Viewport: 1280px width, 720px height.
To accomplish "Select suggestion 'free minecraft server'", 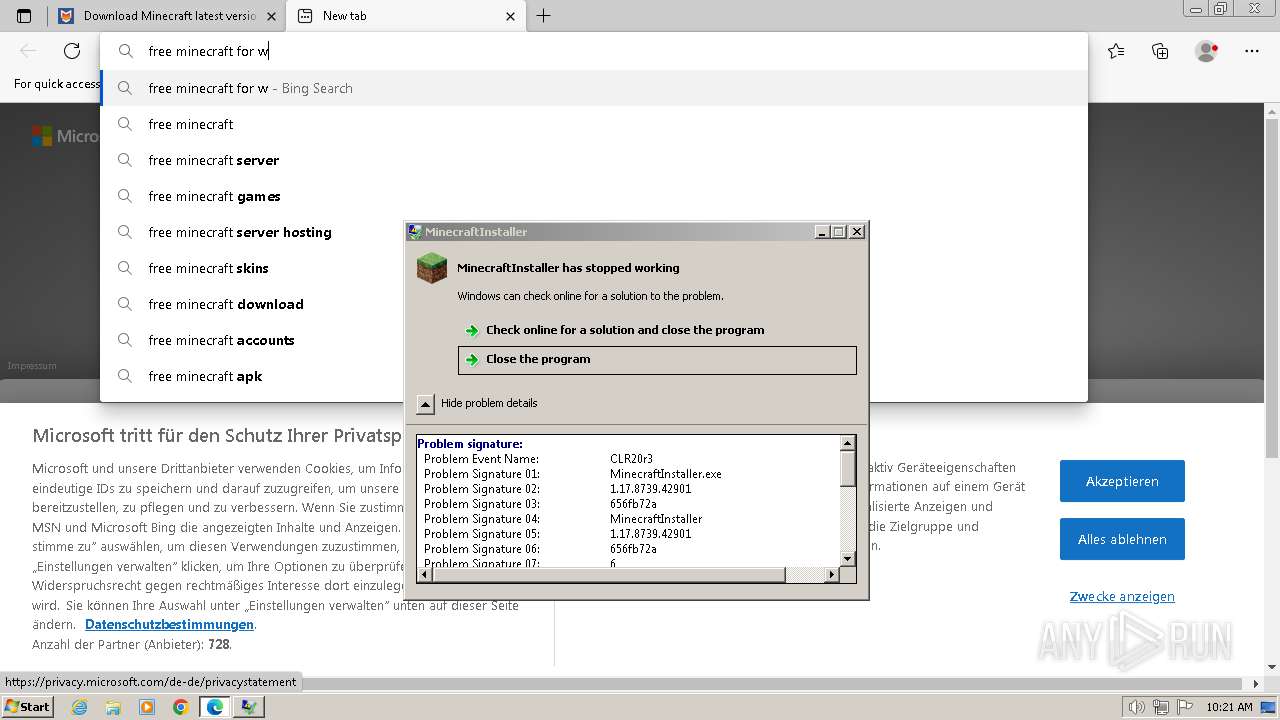I will coord(594,160).
